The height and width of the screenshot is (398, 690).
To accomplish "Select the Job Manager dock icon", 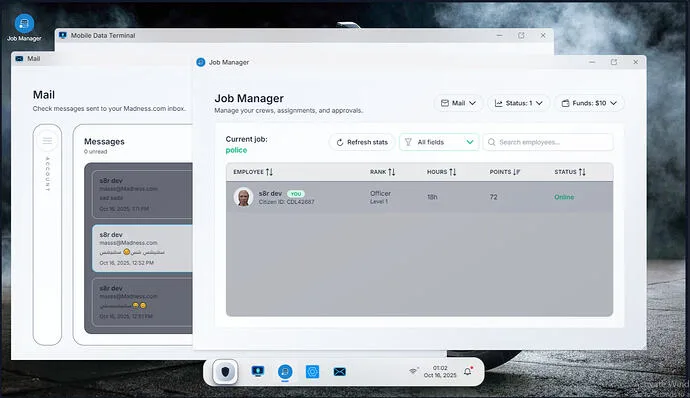I will [x=285, y=372].
